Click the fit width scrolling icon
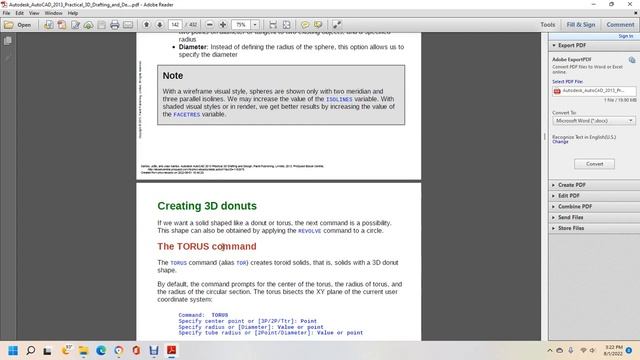Image resolution: width=640 pixels, height=360 pixels. [273, 25]
